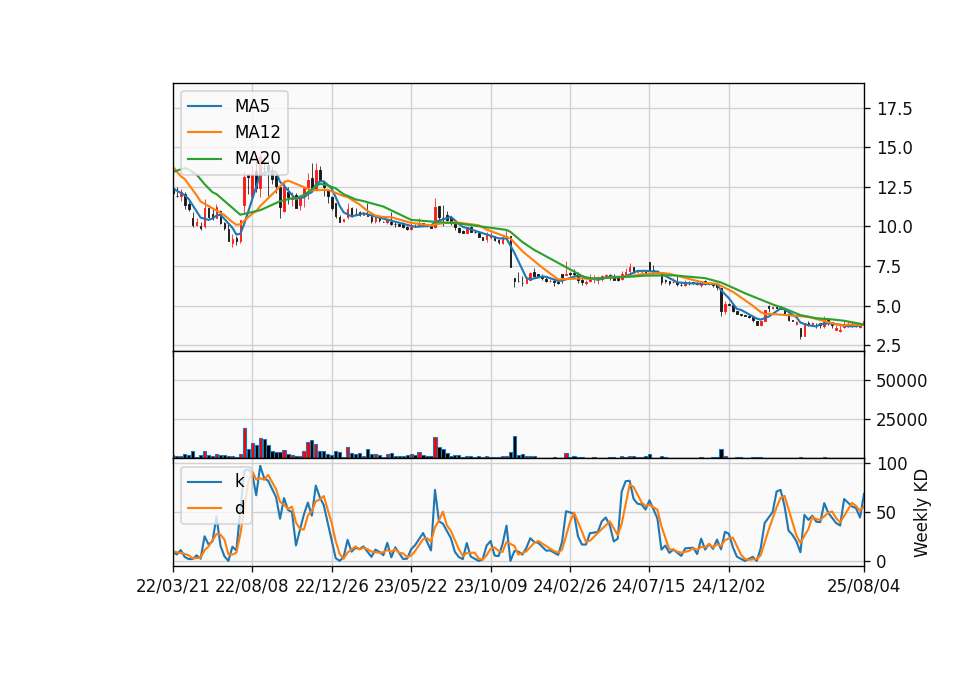Click the 7.5 price axis tick

coord(890,267)
